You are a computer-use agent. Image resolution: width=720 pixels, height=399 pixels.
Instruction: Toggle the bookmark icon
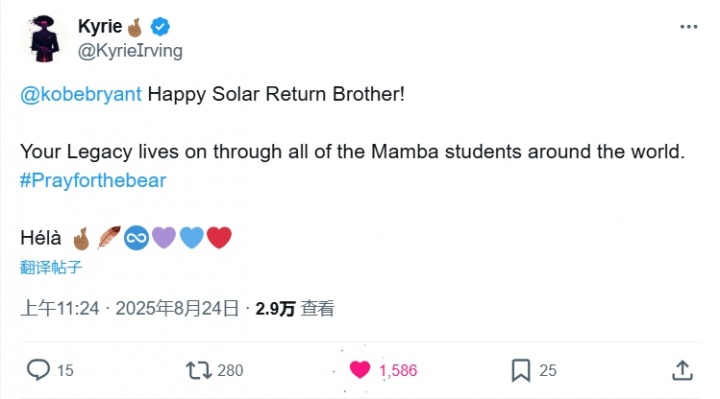tap(521, 370)
